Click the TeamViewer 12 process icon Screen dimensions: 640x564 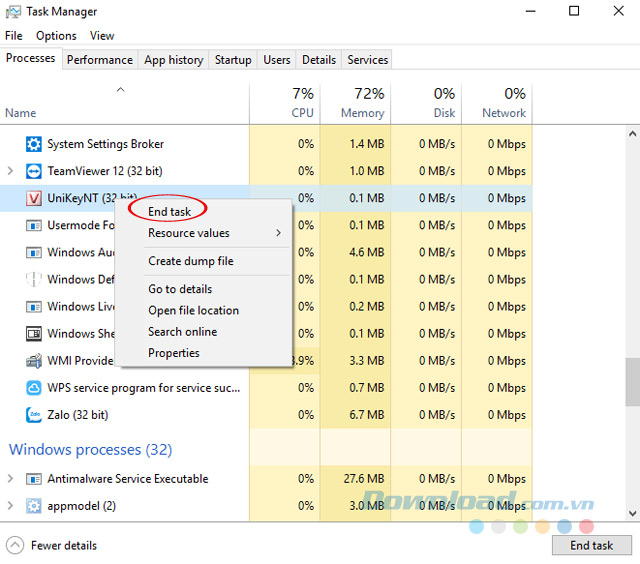(x=33, y=171)
